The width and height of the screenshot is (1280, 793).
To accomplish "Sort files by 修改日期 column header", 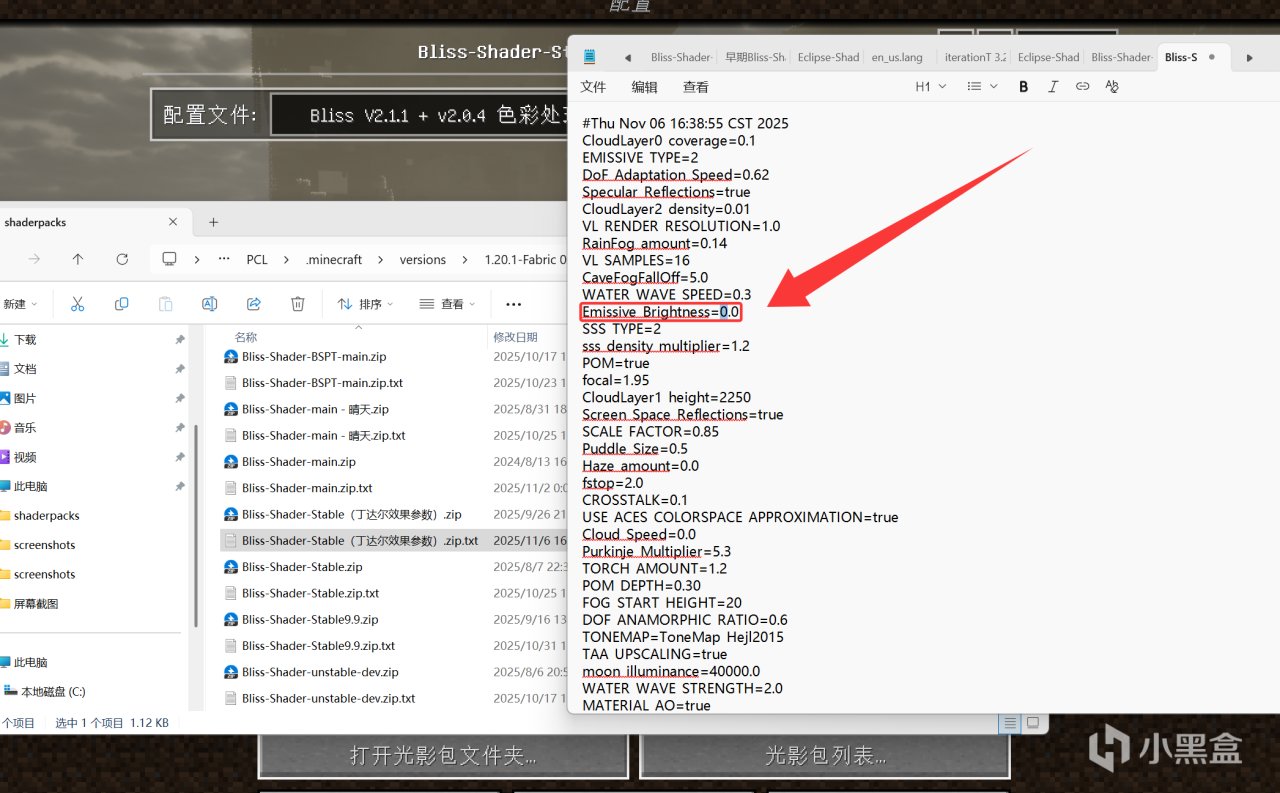I will (x=516, y=337).
